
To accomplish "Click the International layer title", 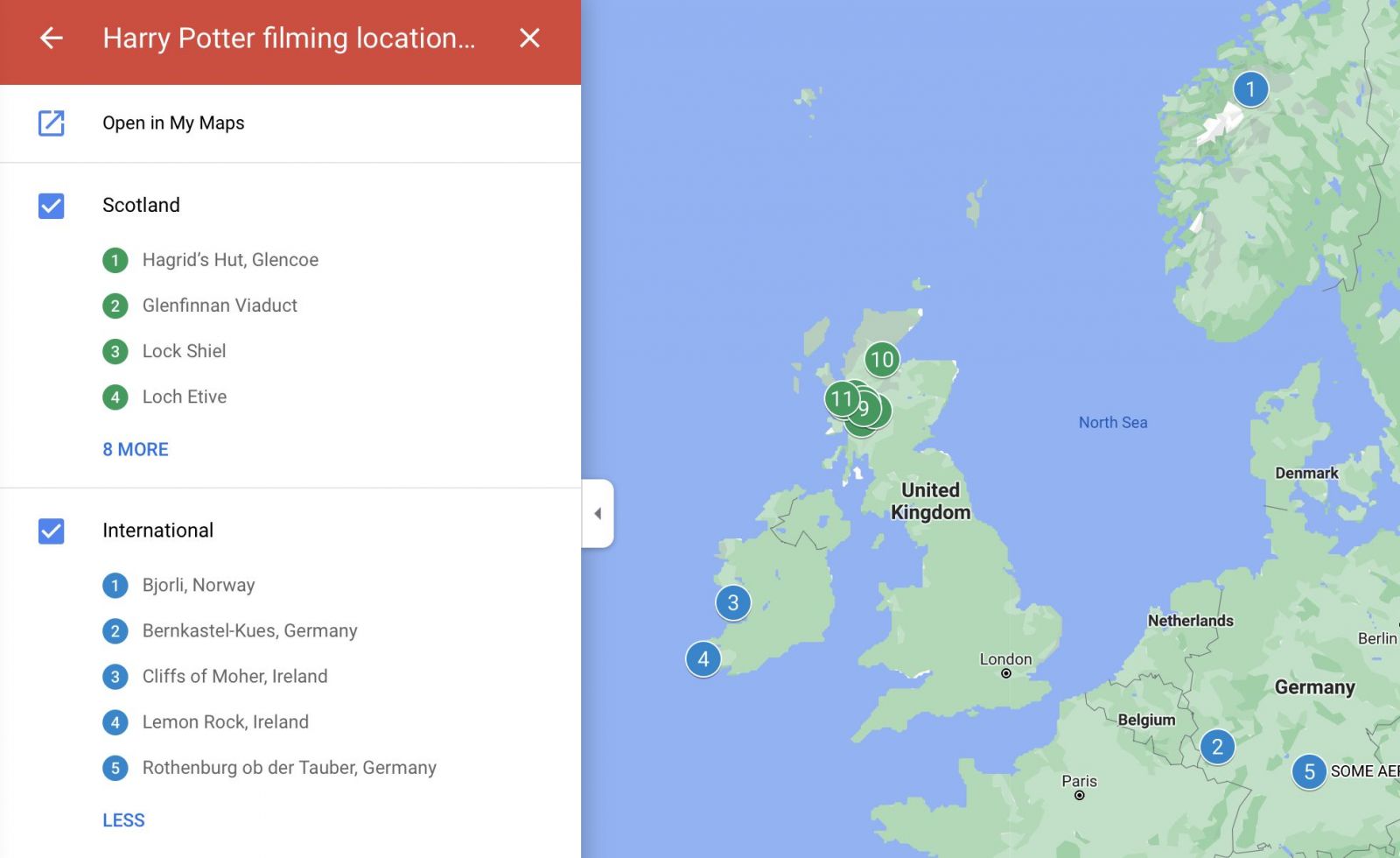I will (157, 531).
